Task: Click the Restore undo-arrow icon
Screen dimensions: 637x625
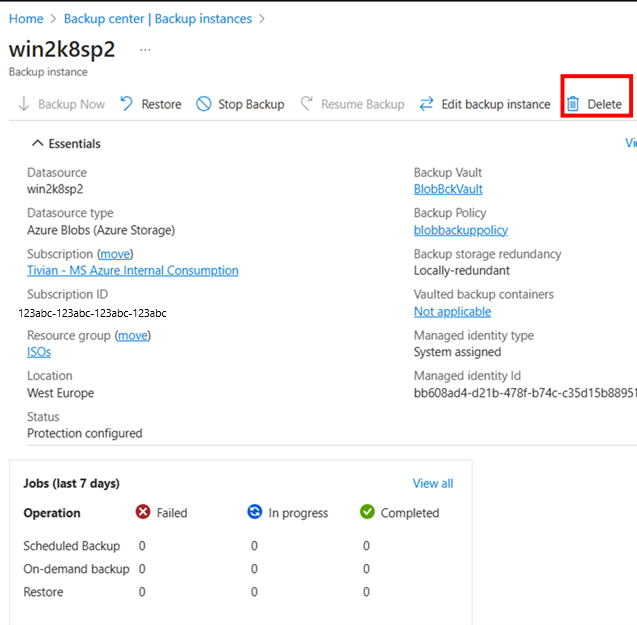Action: coord(126,104)
